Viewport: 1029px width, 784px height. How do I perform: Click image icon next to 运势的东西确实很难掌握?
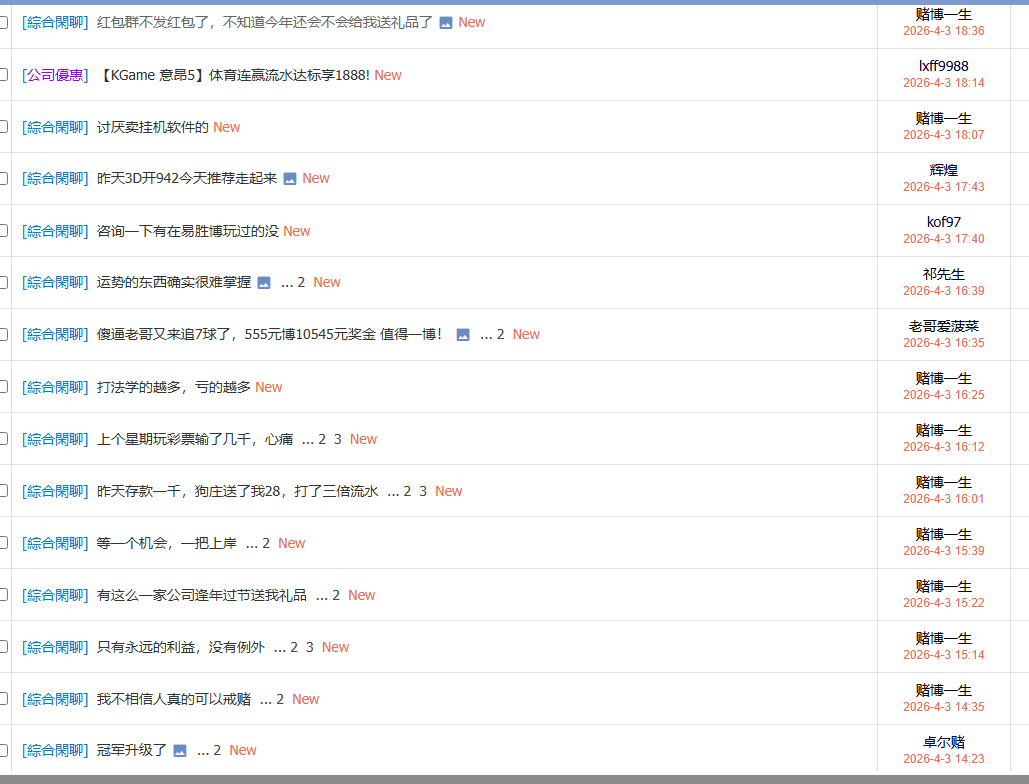point(264,283)
